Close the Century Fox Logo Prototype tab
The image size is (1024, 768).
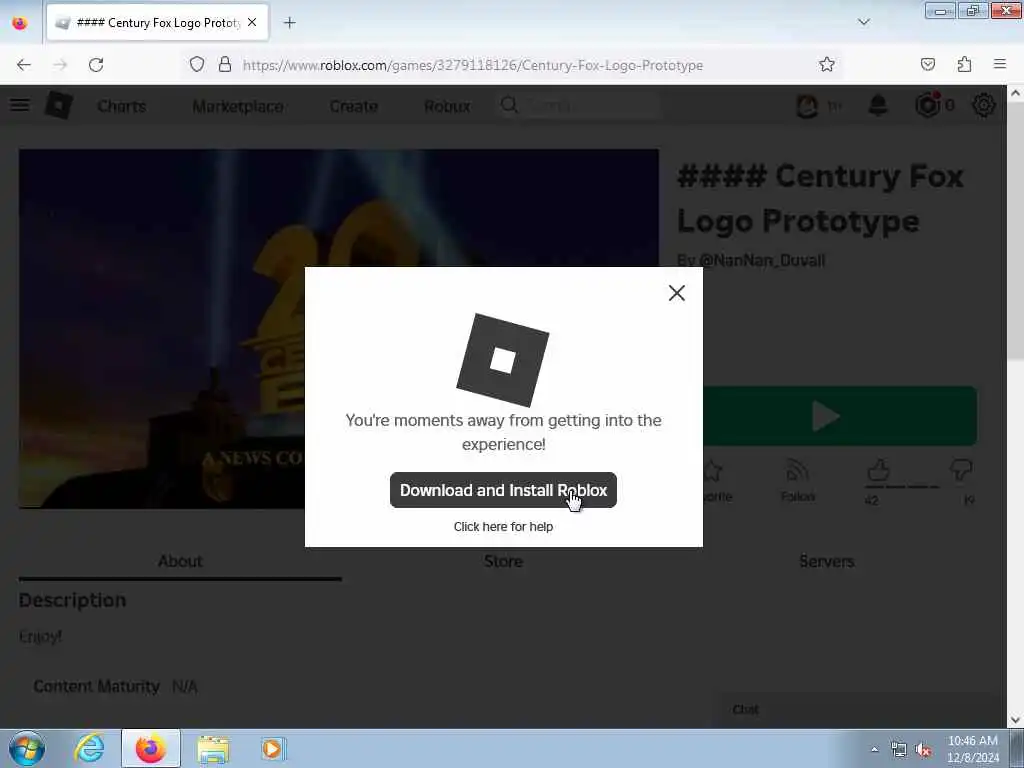(252, 22)
